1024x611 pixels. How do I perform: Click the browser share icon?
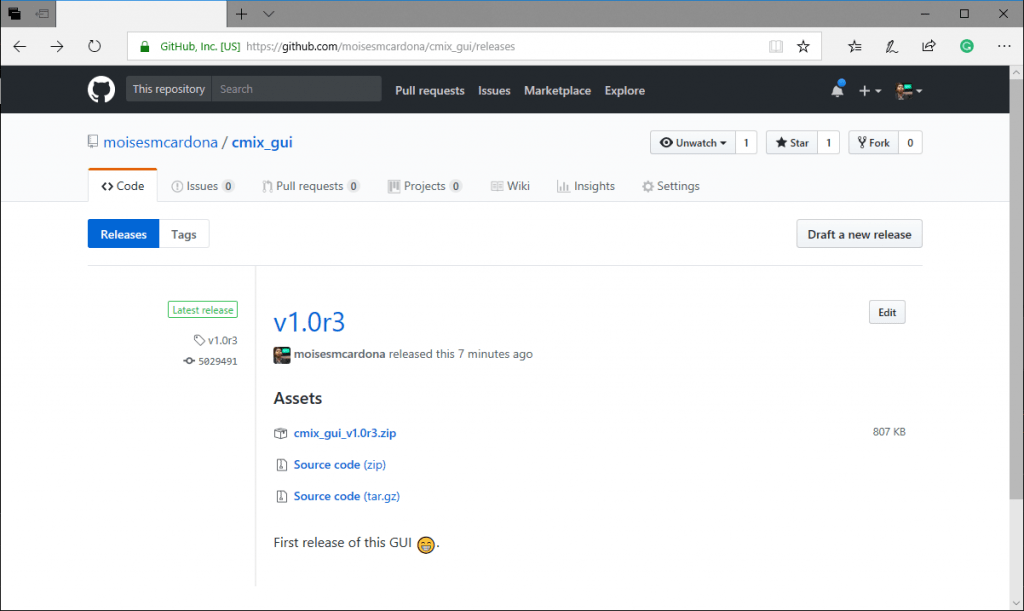929,46
